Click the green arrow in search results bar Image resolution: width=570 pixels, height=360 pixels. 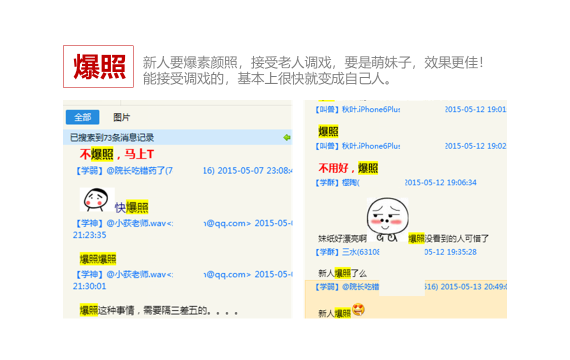(287, 137)
